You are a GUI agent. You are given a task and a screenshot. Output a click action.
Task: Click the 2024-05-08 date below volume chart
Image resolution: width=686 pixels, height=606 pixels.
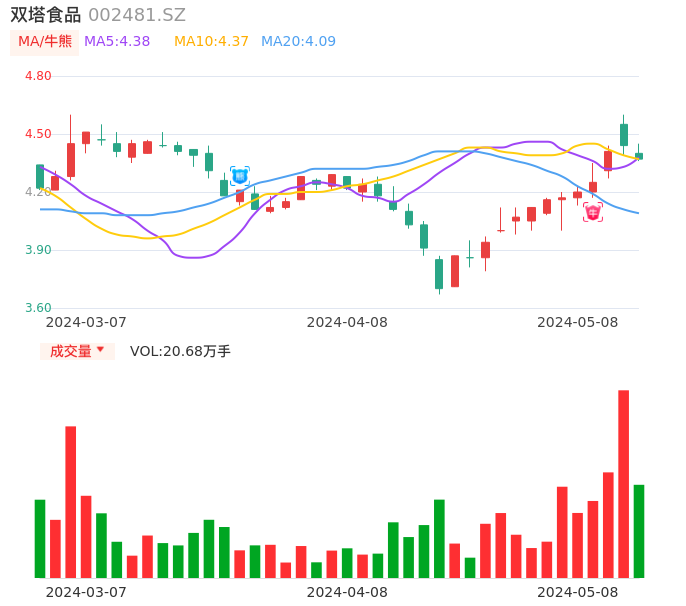pyautogui.click(x=578, y=592)
